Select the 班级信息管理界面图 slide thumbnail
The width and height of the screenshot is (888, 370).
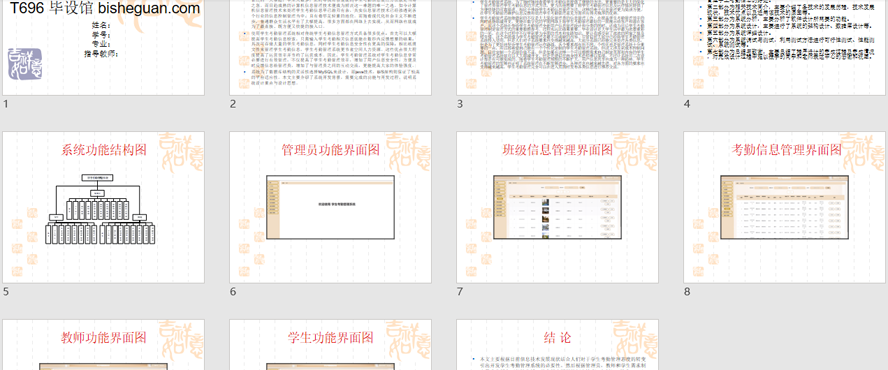point(558,207)
